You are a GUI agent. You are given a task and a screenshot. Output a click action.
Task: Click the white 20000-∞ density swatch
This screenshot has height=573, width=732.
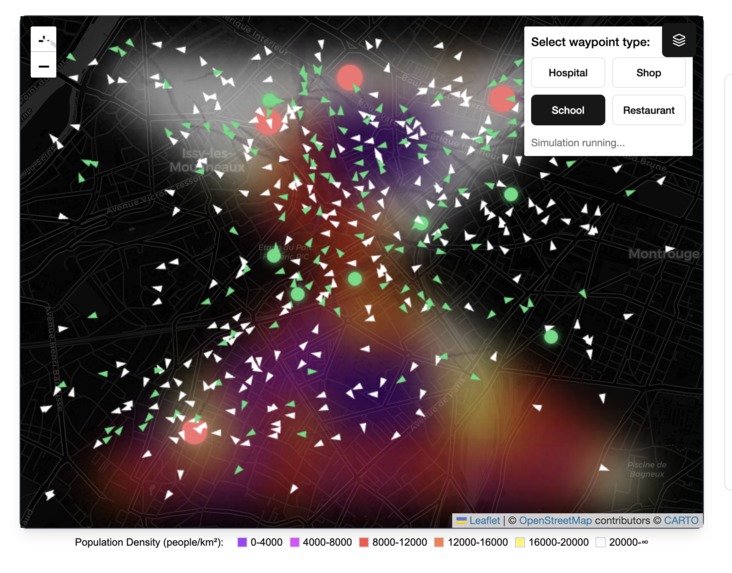click(600, 542)
